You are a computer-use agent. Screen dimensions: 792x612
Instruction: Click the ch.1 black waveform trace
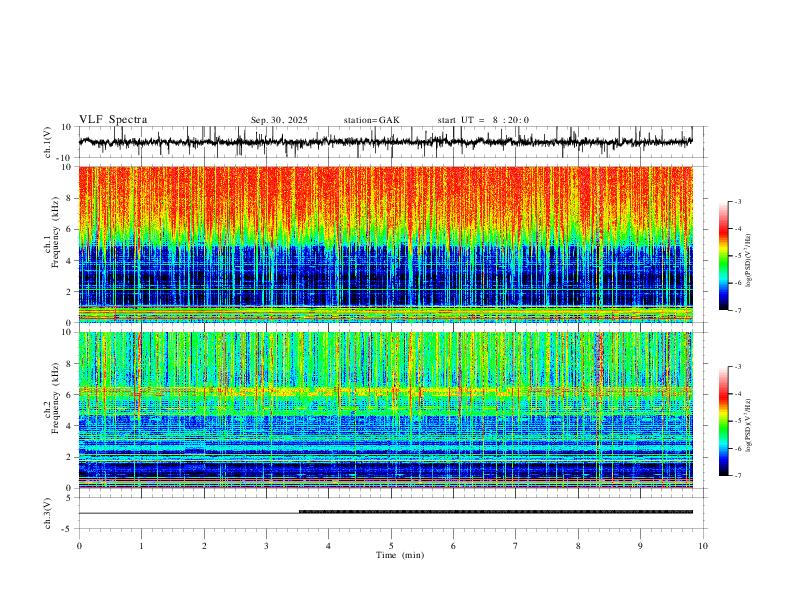(x=385, y=142)
